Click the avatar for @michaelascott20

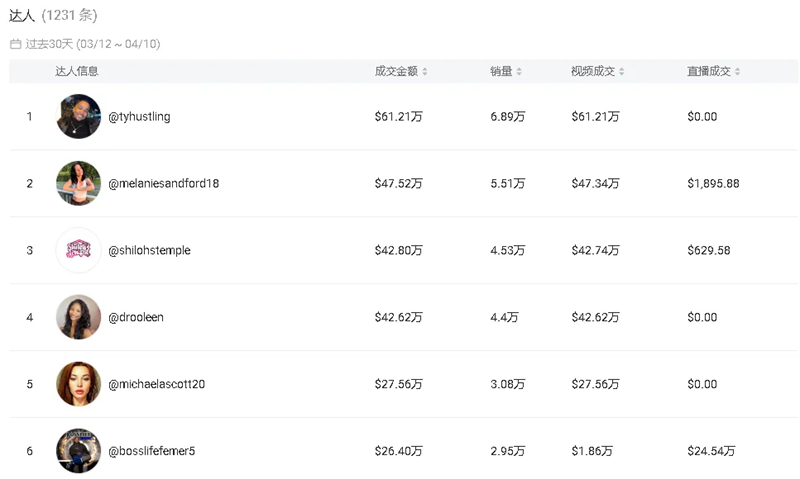(x=78, y=384)
